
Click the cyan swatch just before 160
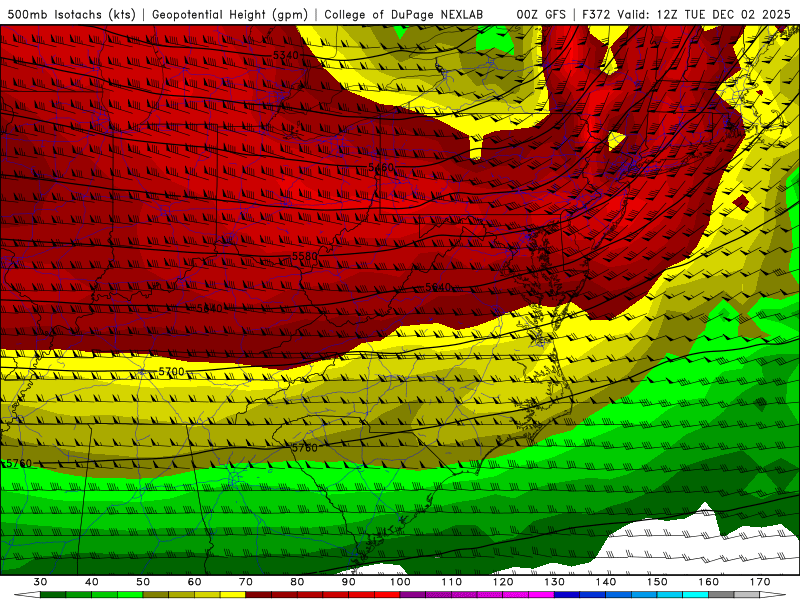pos(696,595)
